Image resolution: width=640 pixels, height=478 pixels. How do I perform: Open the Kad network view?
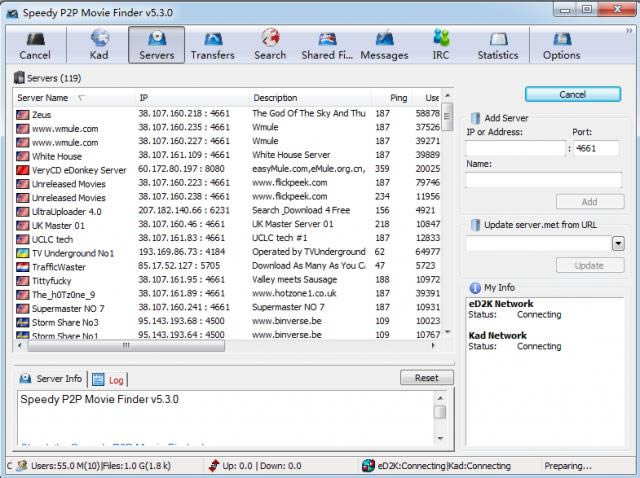(x=99, y=45)
